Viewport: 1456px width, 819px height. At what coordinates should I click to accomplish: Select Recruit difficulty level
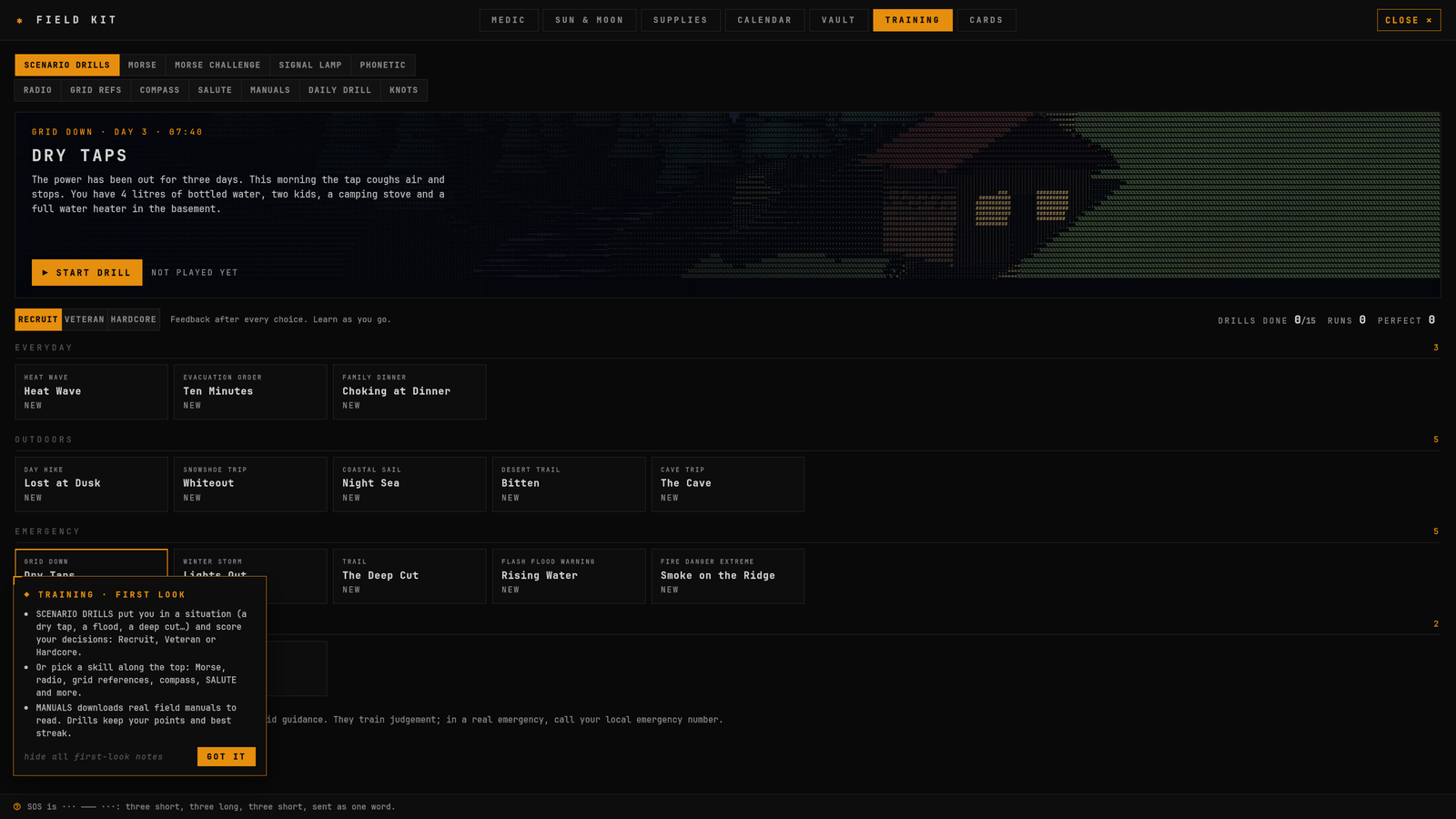click(38, 319)
